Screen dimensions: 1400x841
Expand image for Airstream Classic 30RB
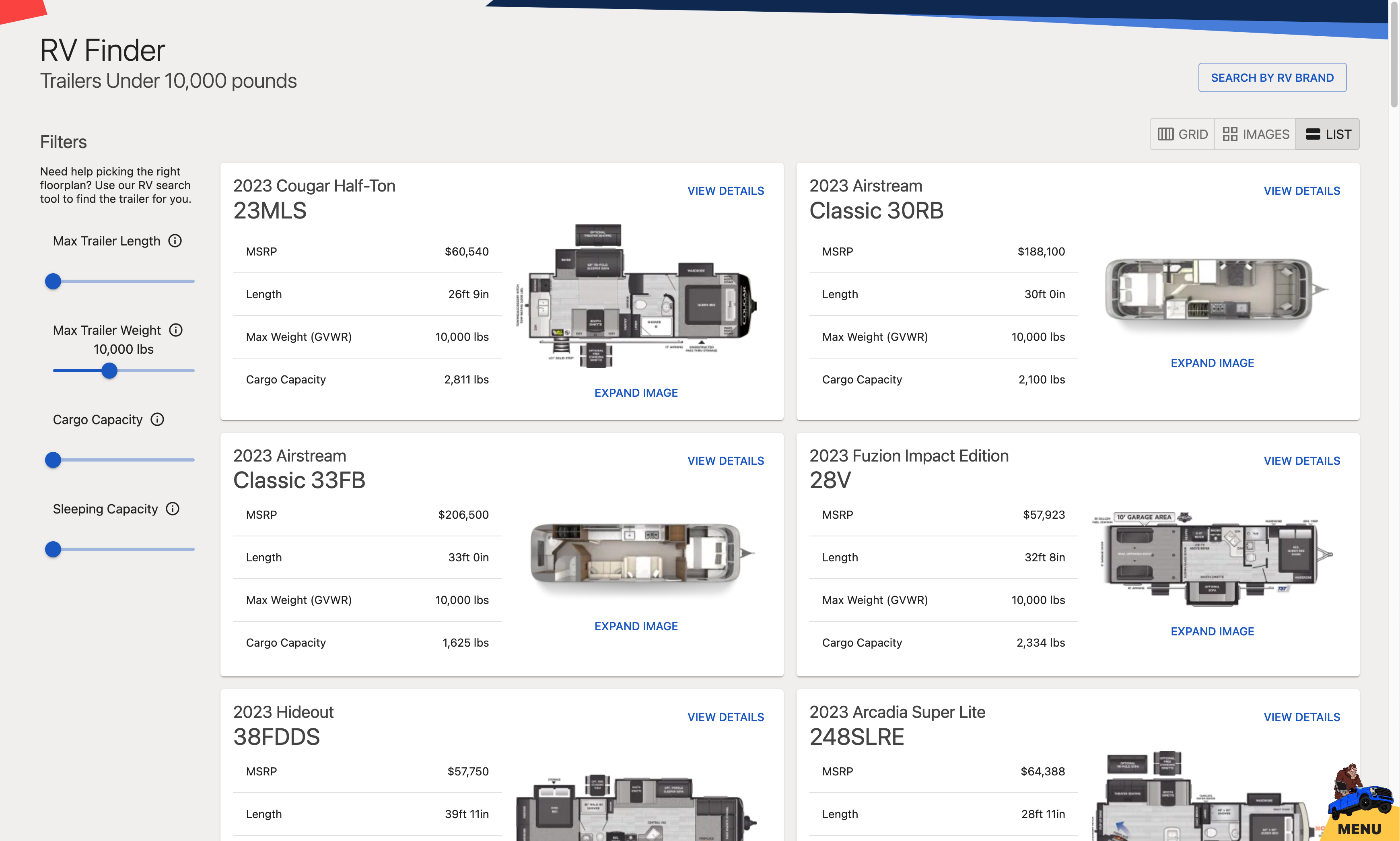[x=1212, y=363]
